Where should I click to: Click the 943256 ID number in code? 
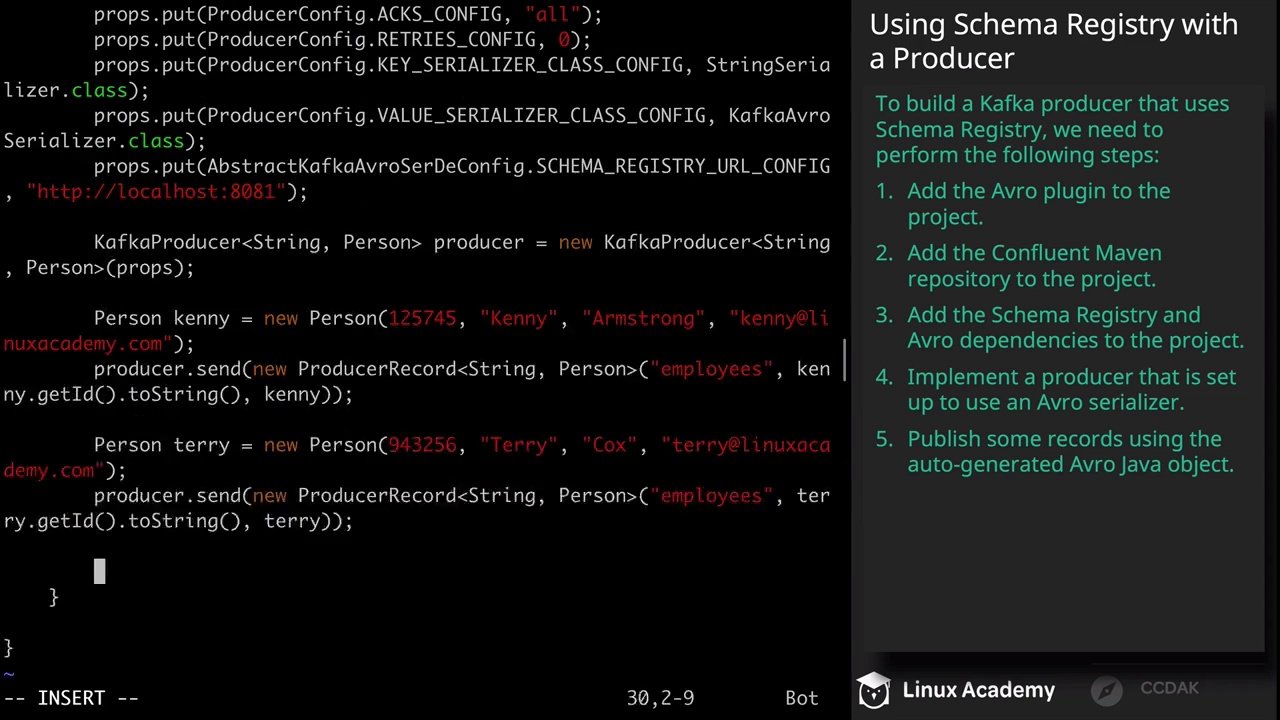[422, 444]
